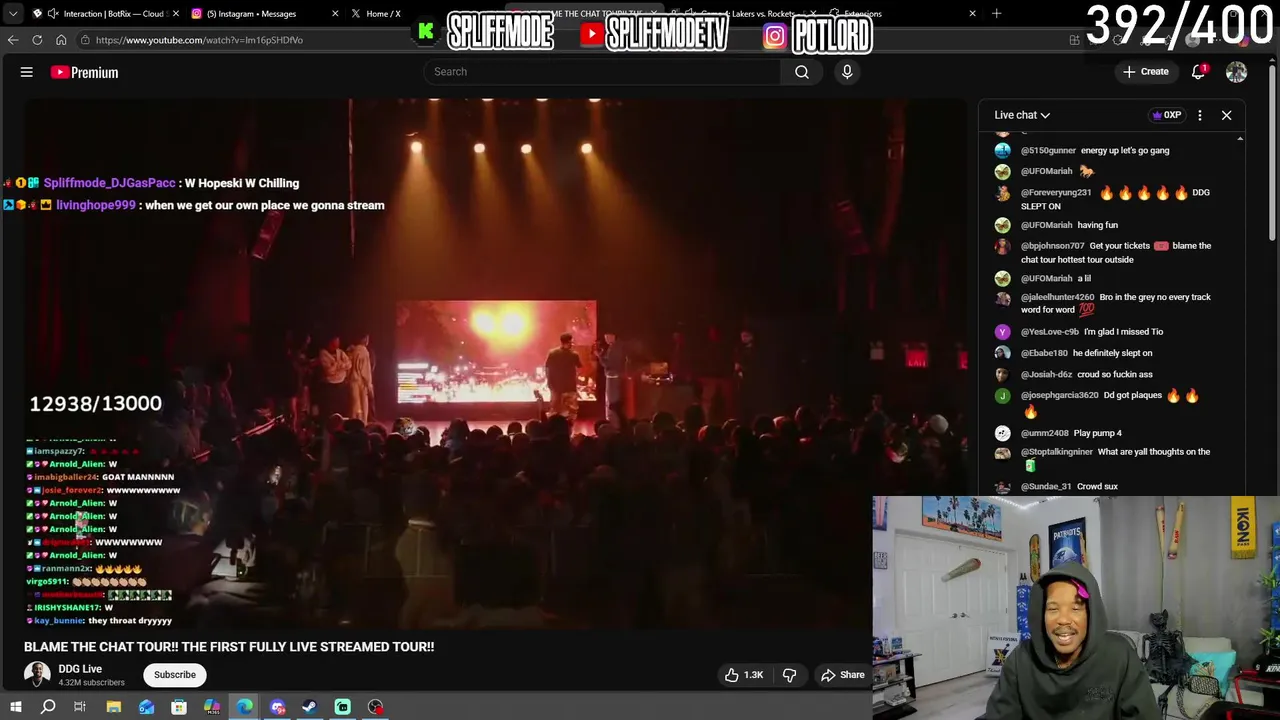
Task: Open the DDG Live channel name link
Action: (x=80, y=669)
